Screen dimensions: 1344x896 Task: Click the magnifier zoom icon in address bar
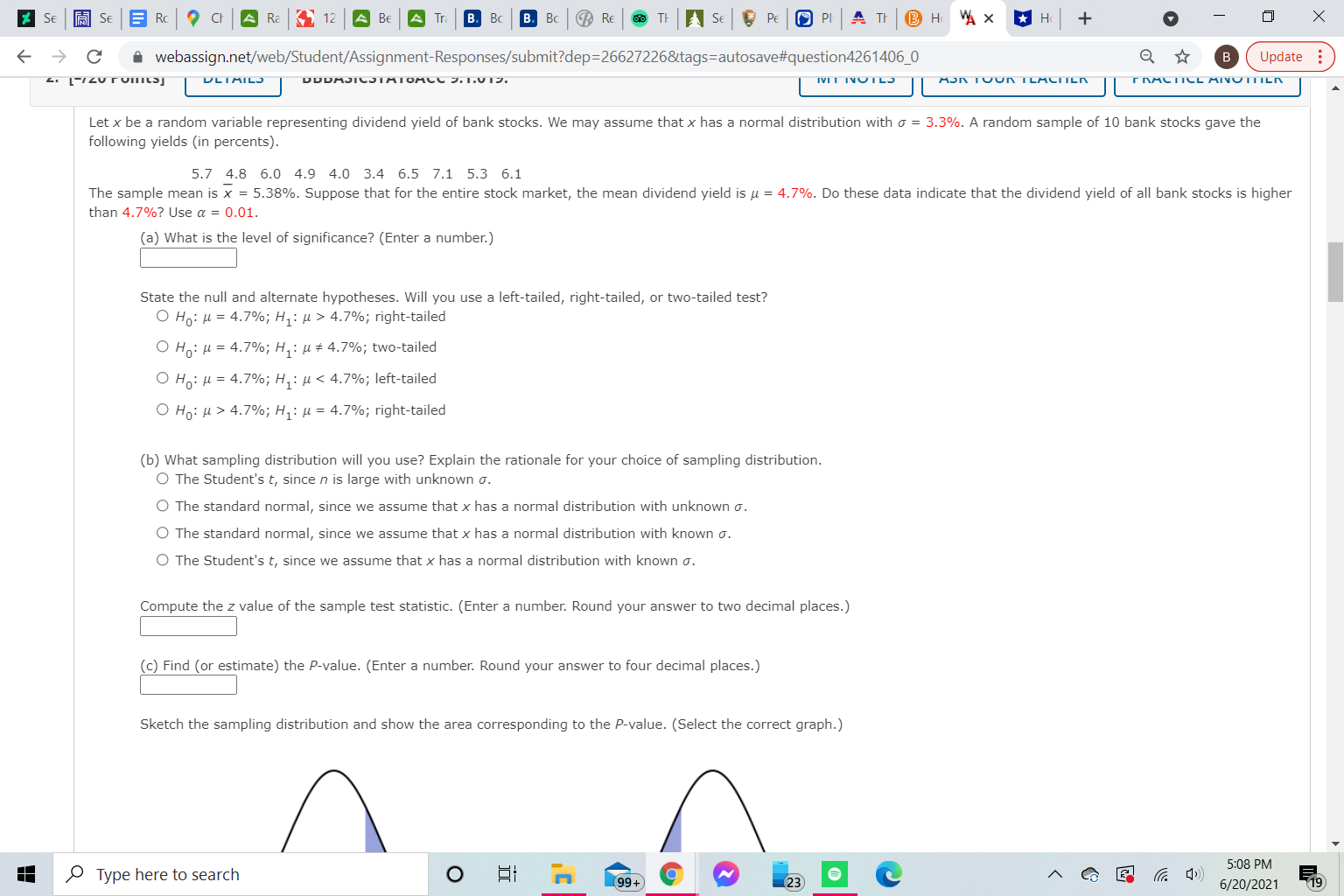point(1147,55)
